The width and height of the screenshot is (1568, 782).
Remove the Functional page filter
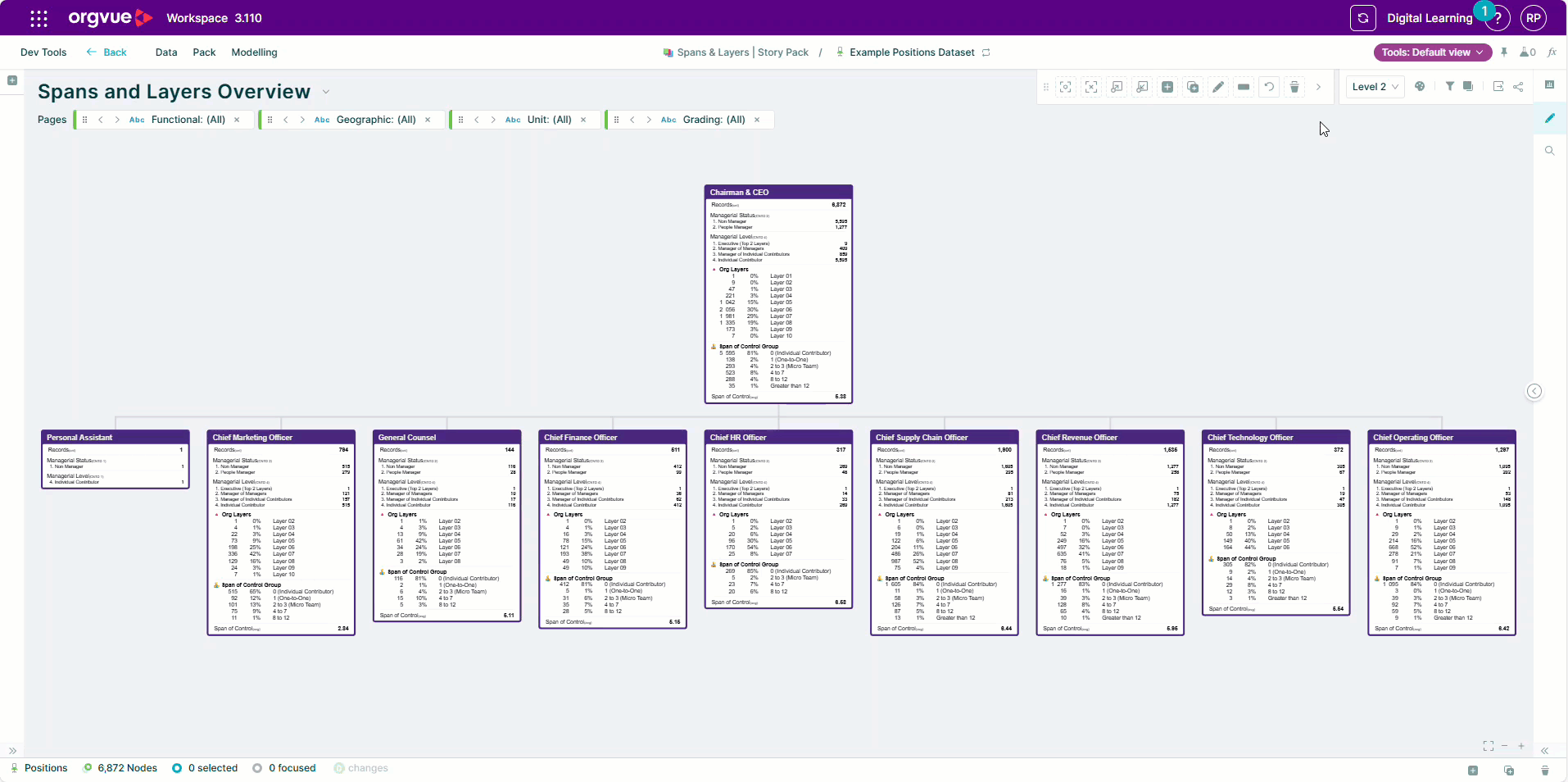click(x=237, y=120)
